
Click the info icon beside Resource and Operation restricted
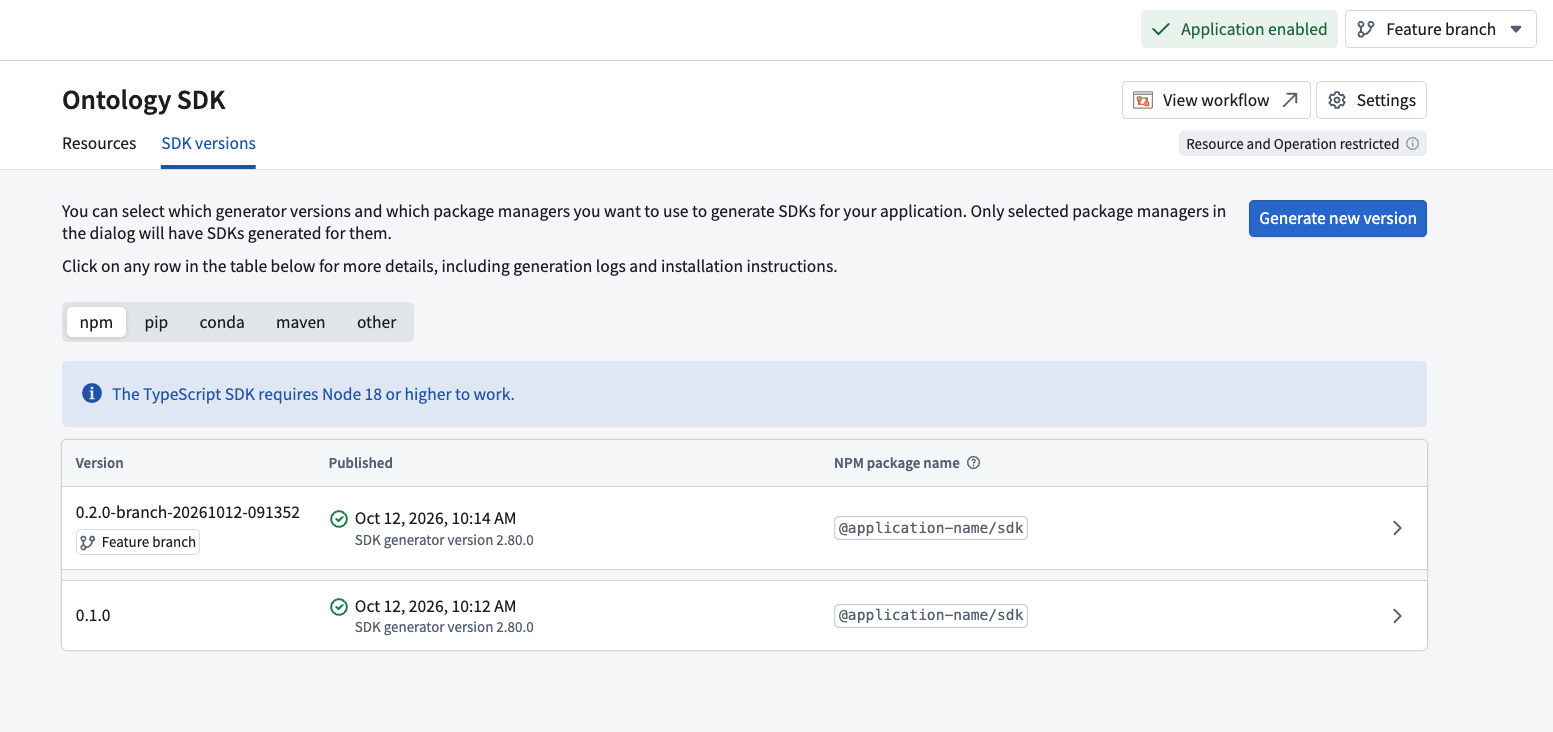[x=1412, y=144]
